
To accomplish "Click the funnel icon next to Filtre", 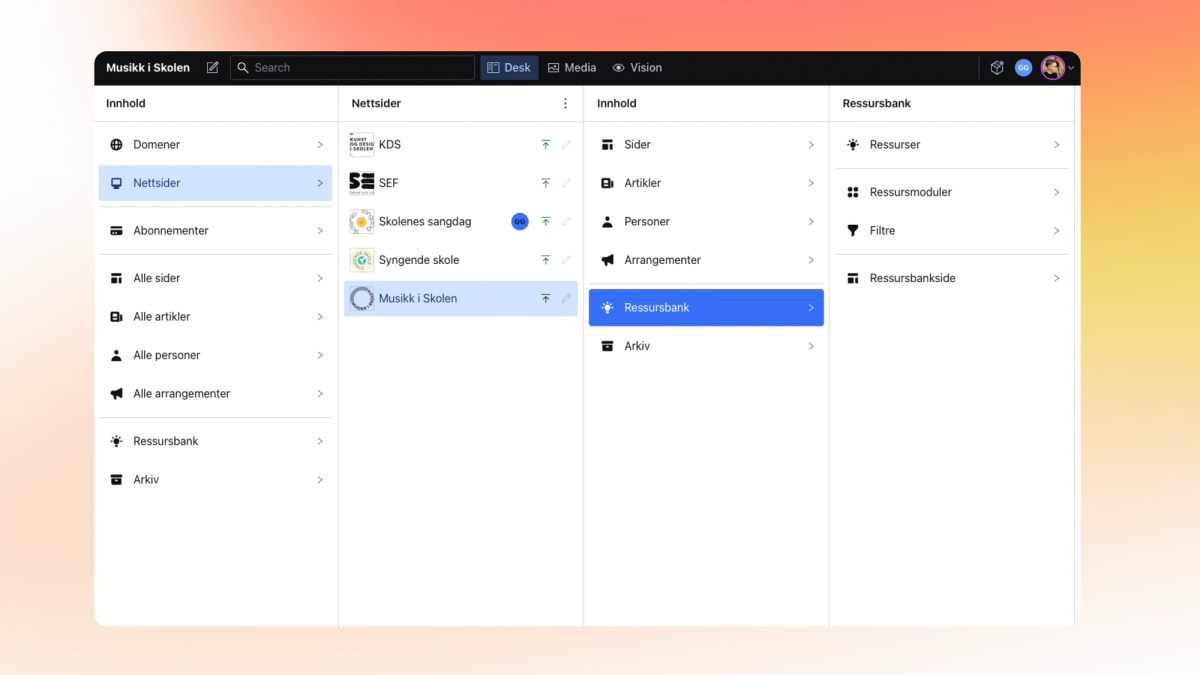I will [853, 231].
